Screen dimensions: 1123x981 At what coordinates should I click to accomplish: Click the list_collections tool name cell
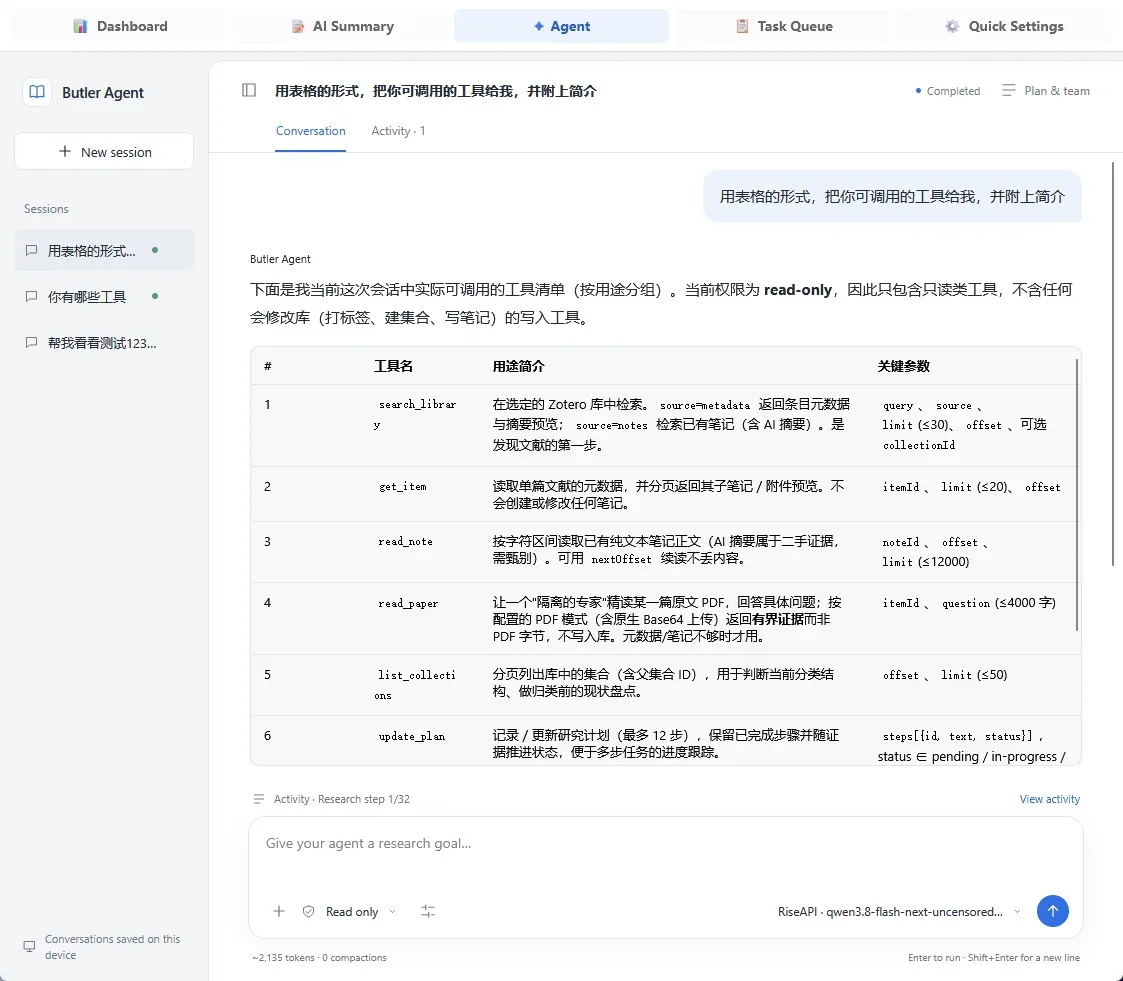[415, 685]
